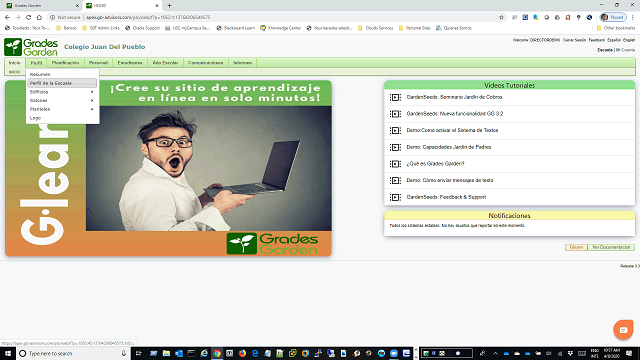Play Demo enviar mensajes de texto video icon

click(395, 180)
